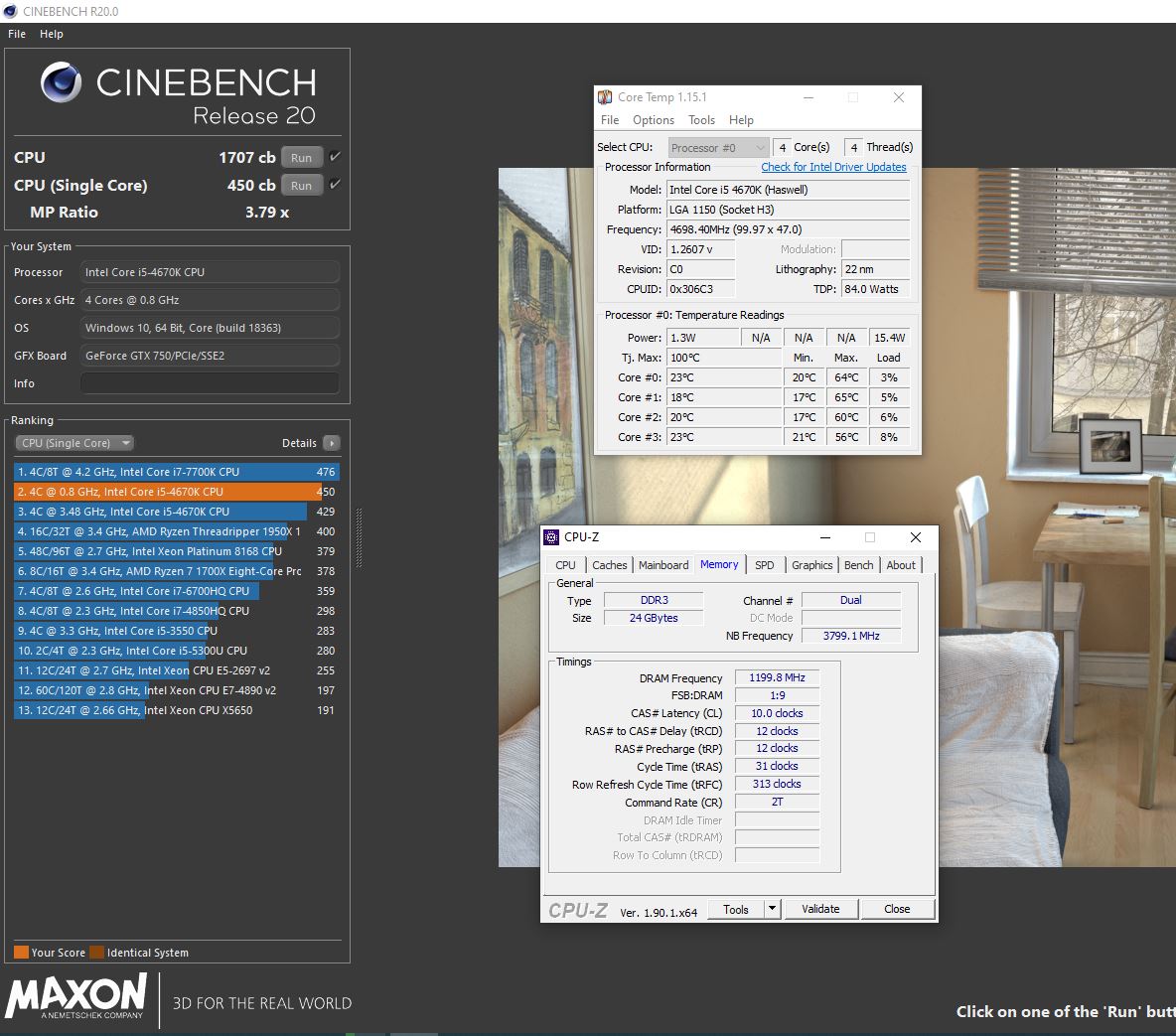Image resolution: width=1176 pixels, height=1036 pixels.
Task: Open Core Temp File menu
Action: (610, 120)
